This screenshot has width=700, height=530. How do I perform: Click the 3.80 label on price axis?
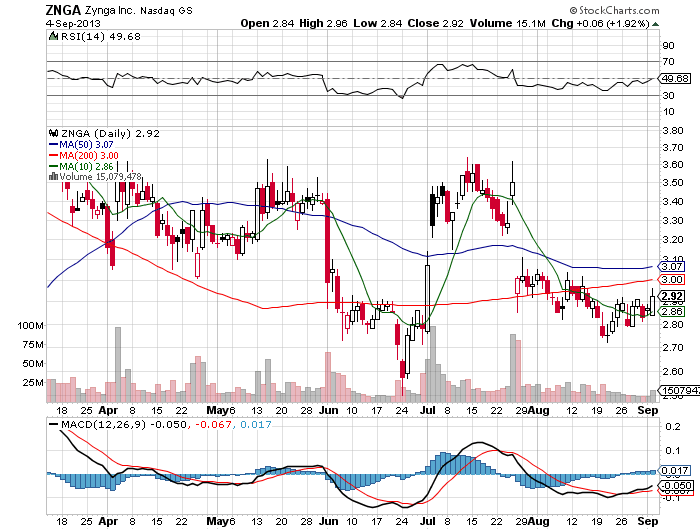pos(673,130)
